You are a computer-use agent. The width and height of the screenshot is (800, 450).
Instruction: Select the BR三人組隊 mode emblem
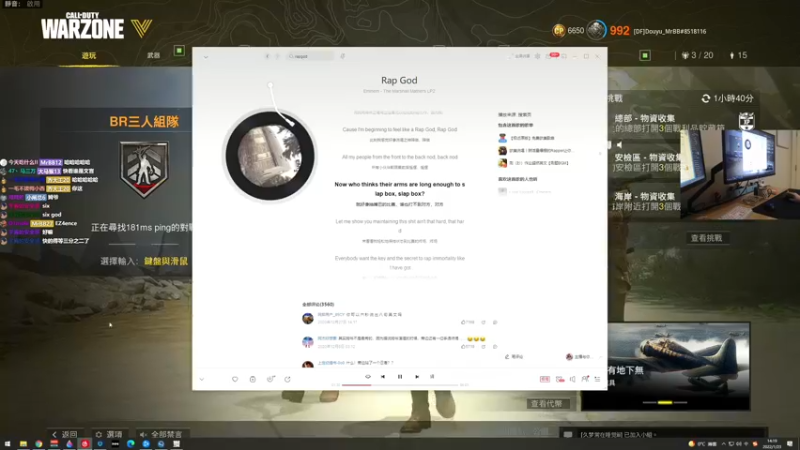point(144,169)
